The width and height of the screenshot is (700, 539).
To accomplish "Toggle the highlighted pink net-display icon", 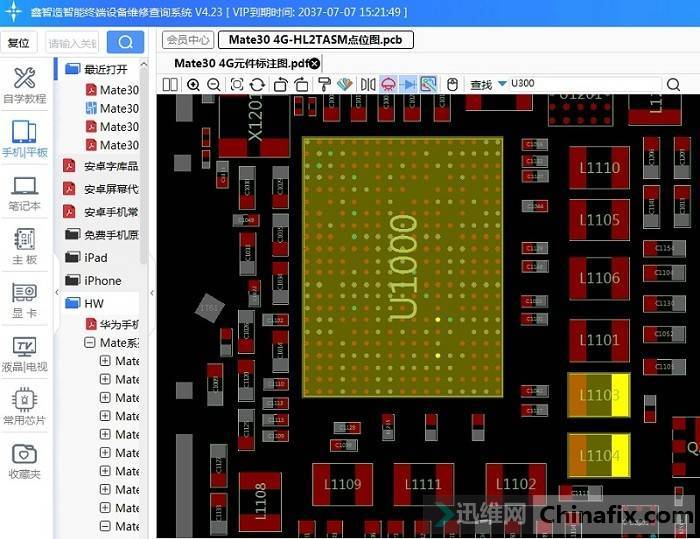I will [x=388, y=85].
